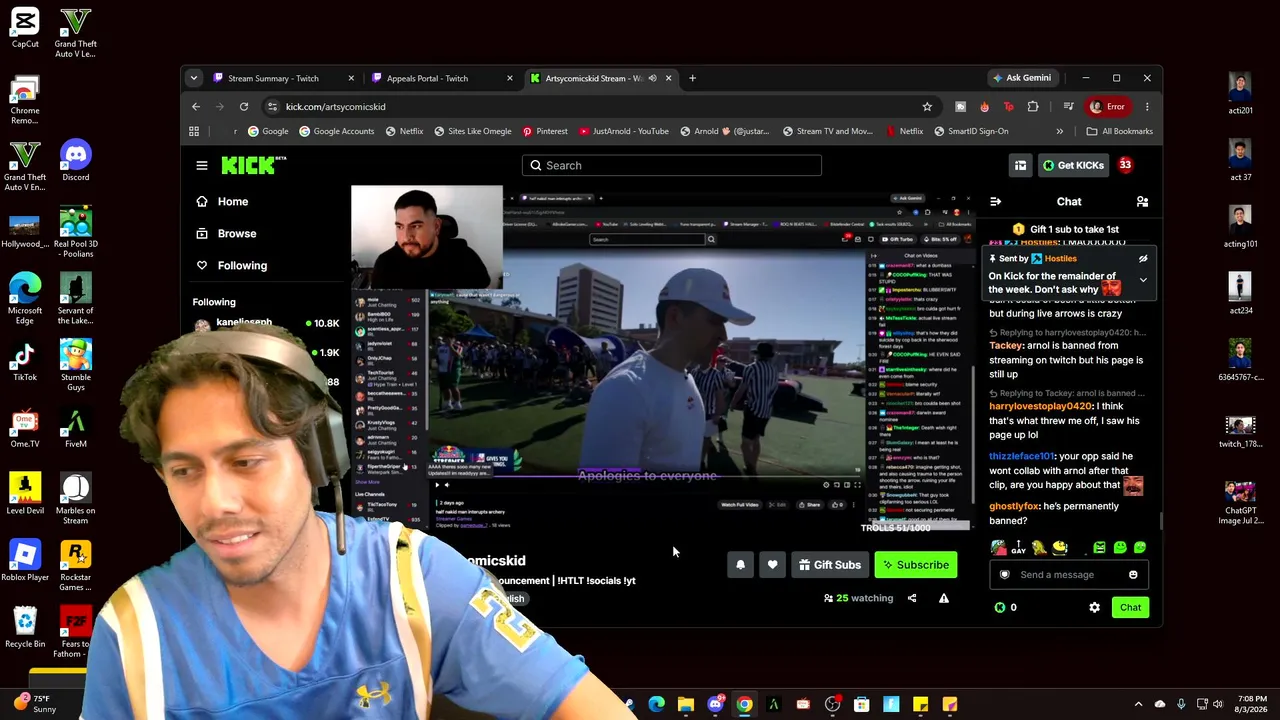This screenshot has width=1280, height=720.
Task: Expand the pinned message chevron
Action: 1143,281
